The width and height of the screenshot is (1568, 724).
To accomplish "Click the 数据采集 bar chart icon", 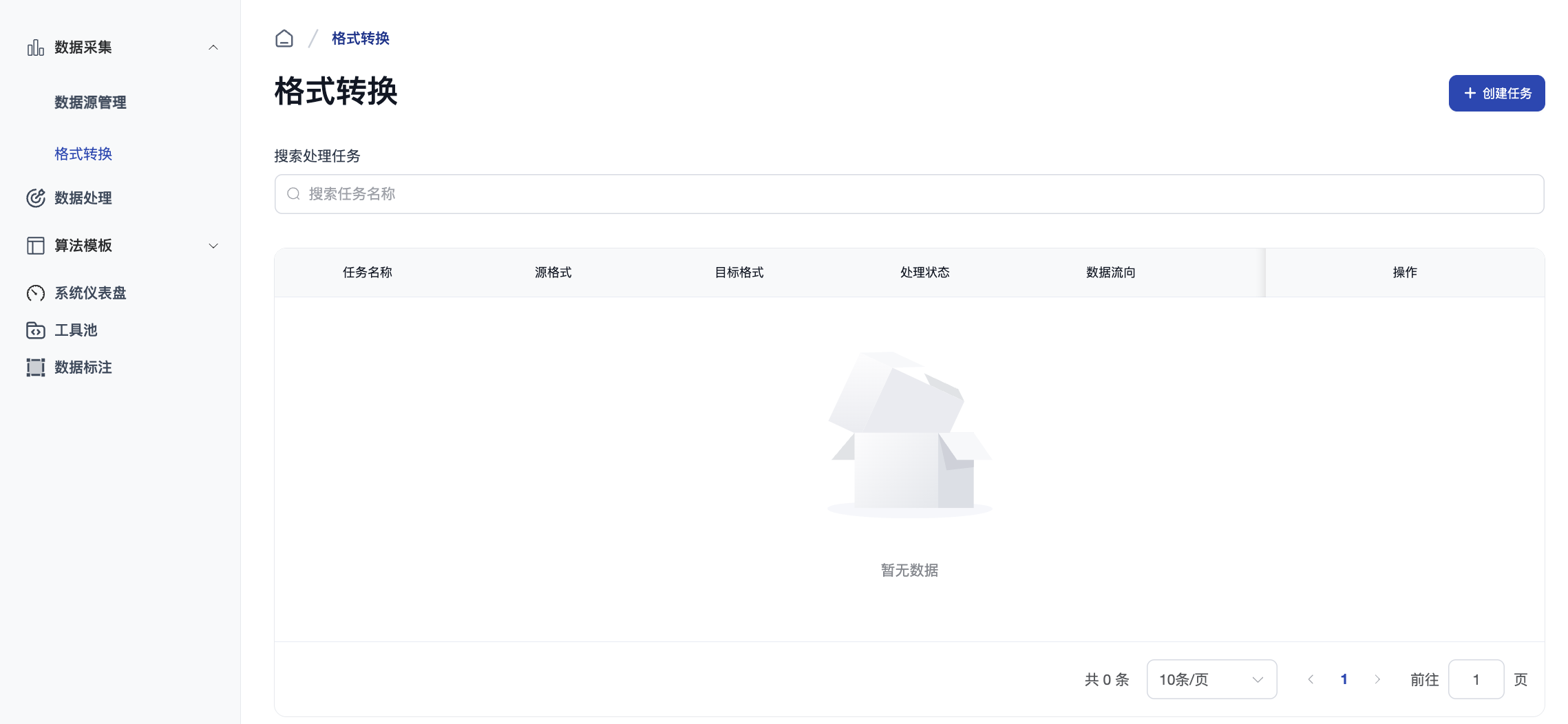I will point(36,47).
